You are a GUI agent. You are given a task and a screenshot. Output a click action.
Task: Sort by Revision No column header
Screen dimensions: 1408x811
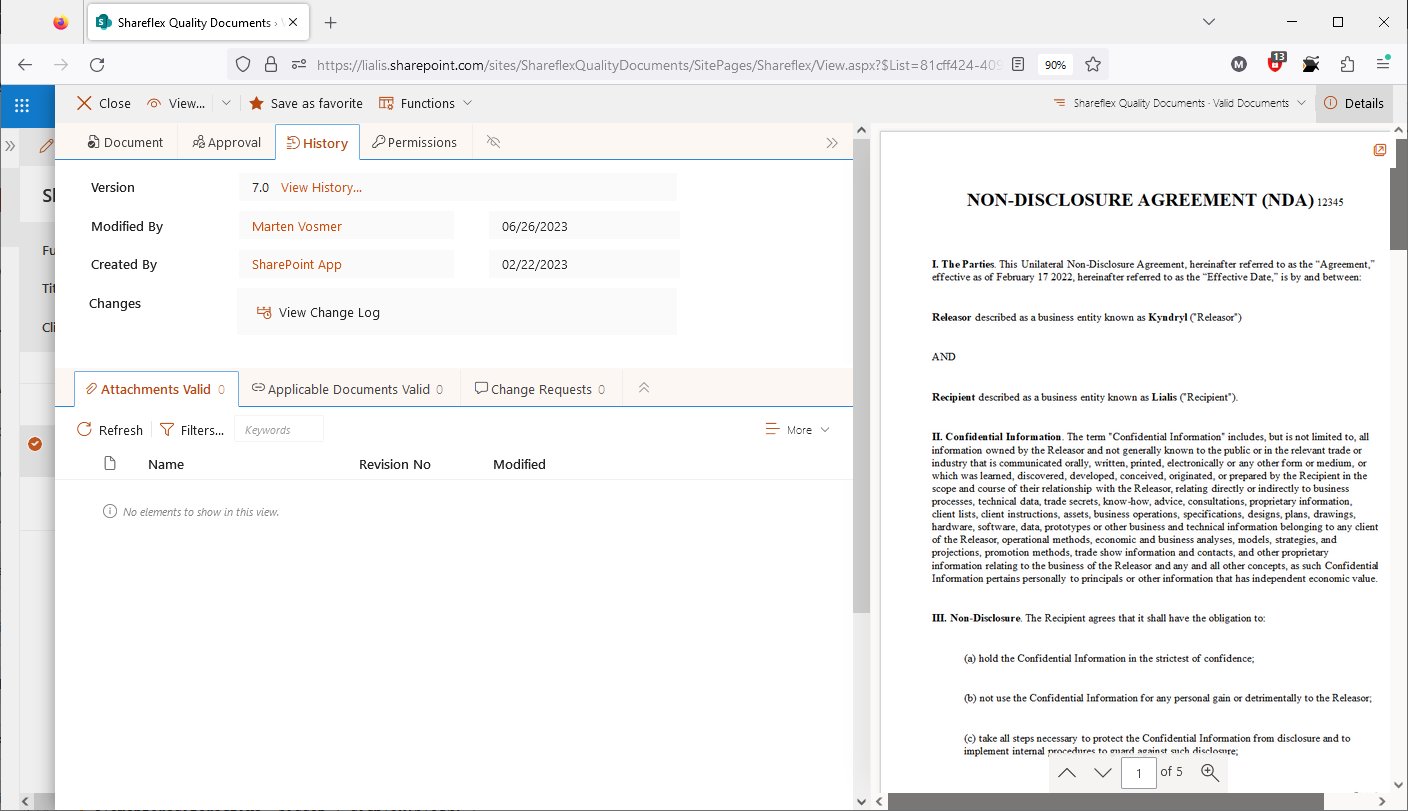coord(395,464)
